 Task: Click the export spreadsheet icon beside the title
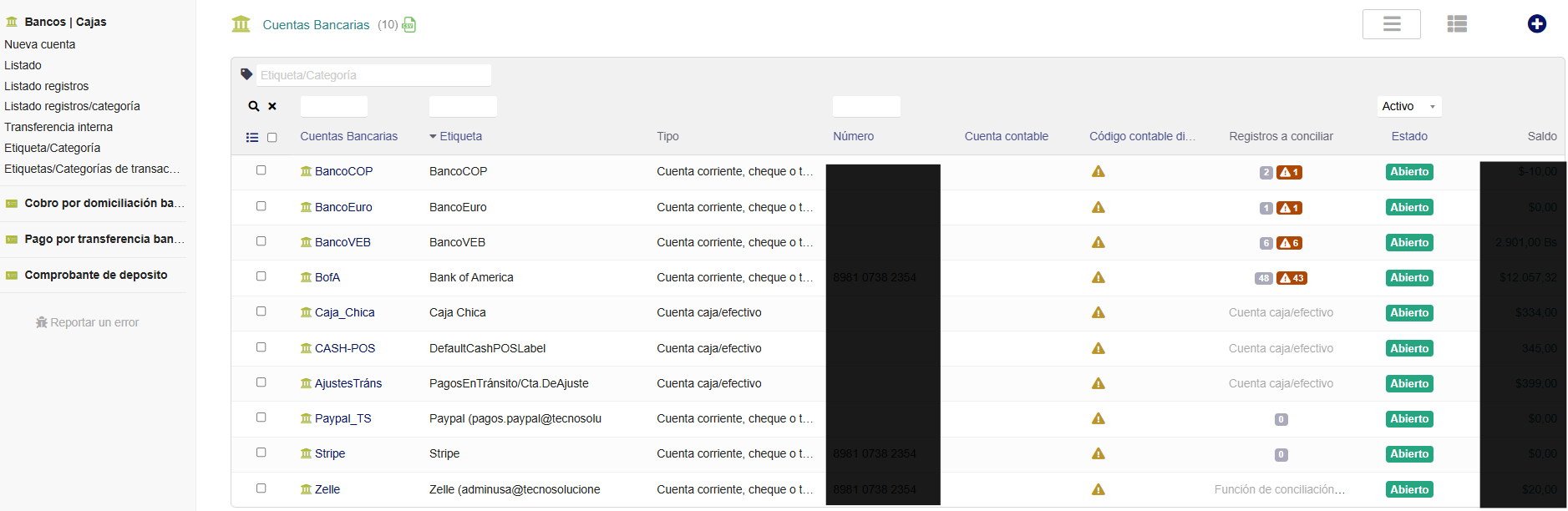(408, 25)
